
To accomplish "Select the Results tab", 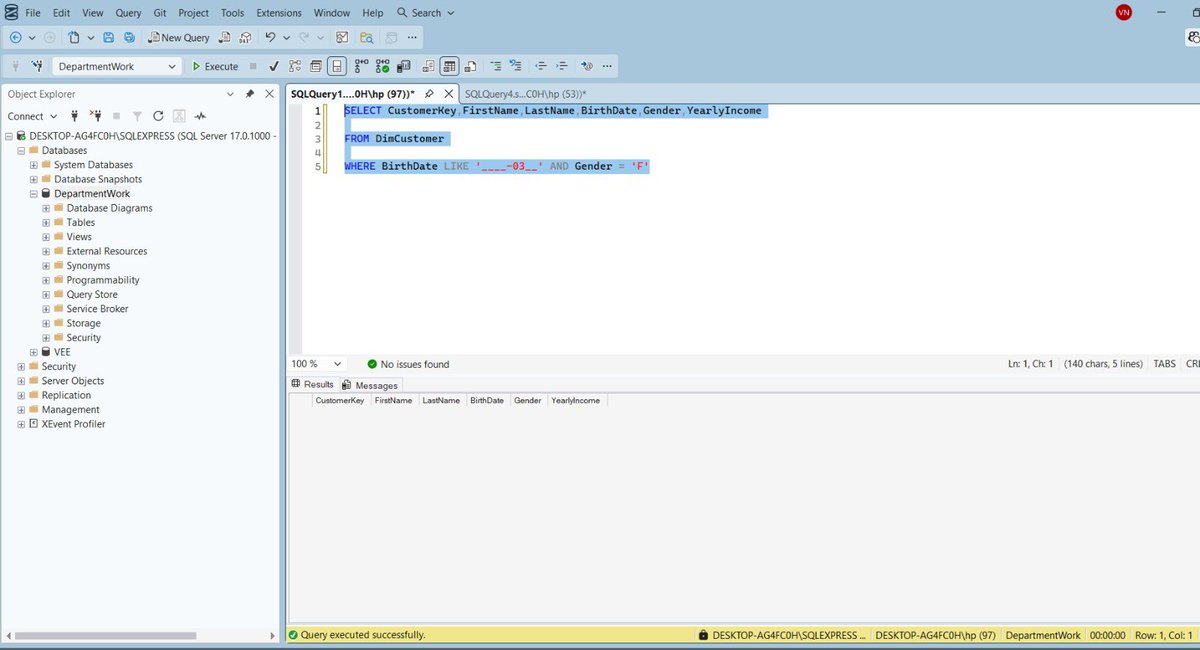I will [312, 385].
